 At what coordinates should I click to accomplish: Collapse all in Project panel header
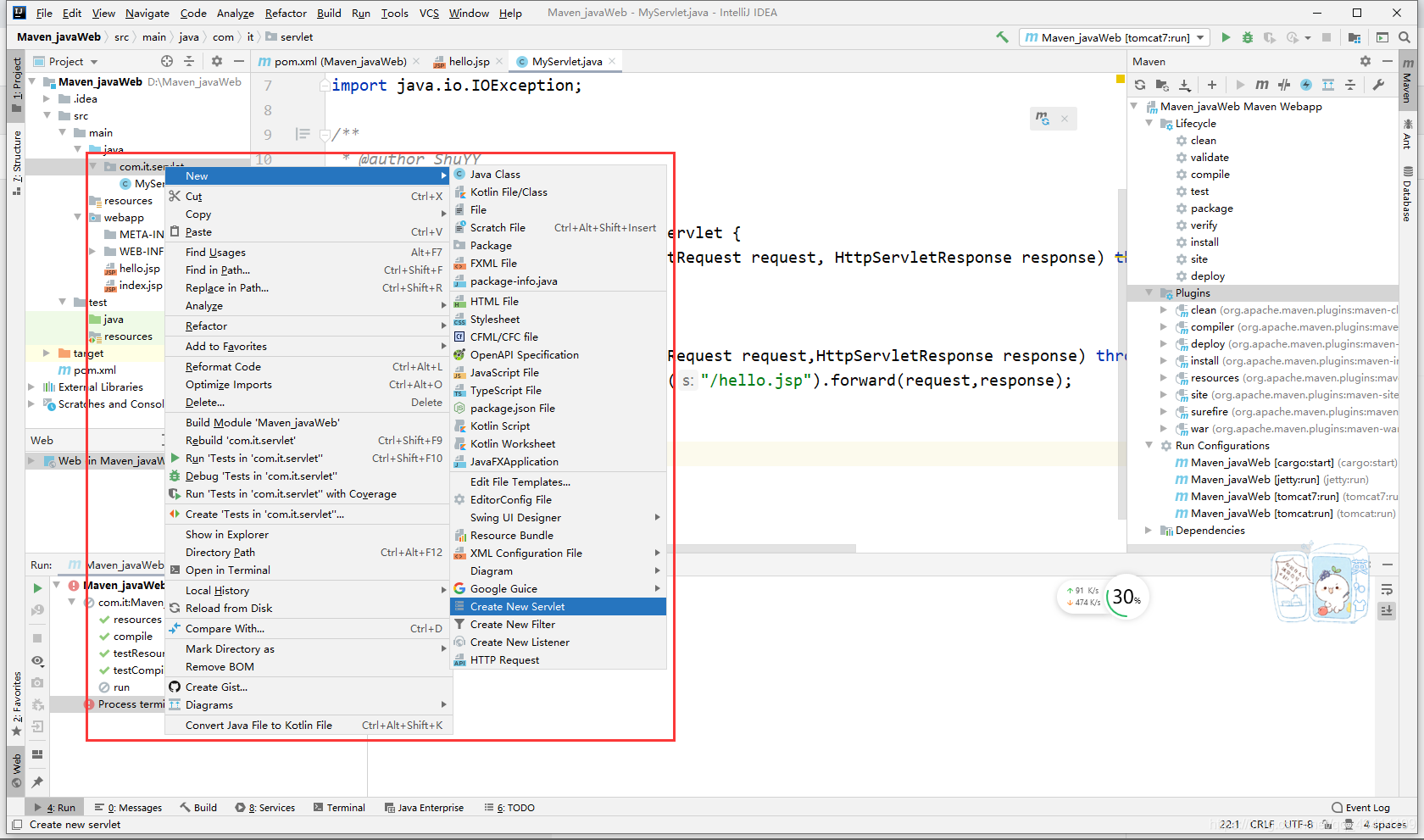tap(189, 61)
